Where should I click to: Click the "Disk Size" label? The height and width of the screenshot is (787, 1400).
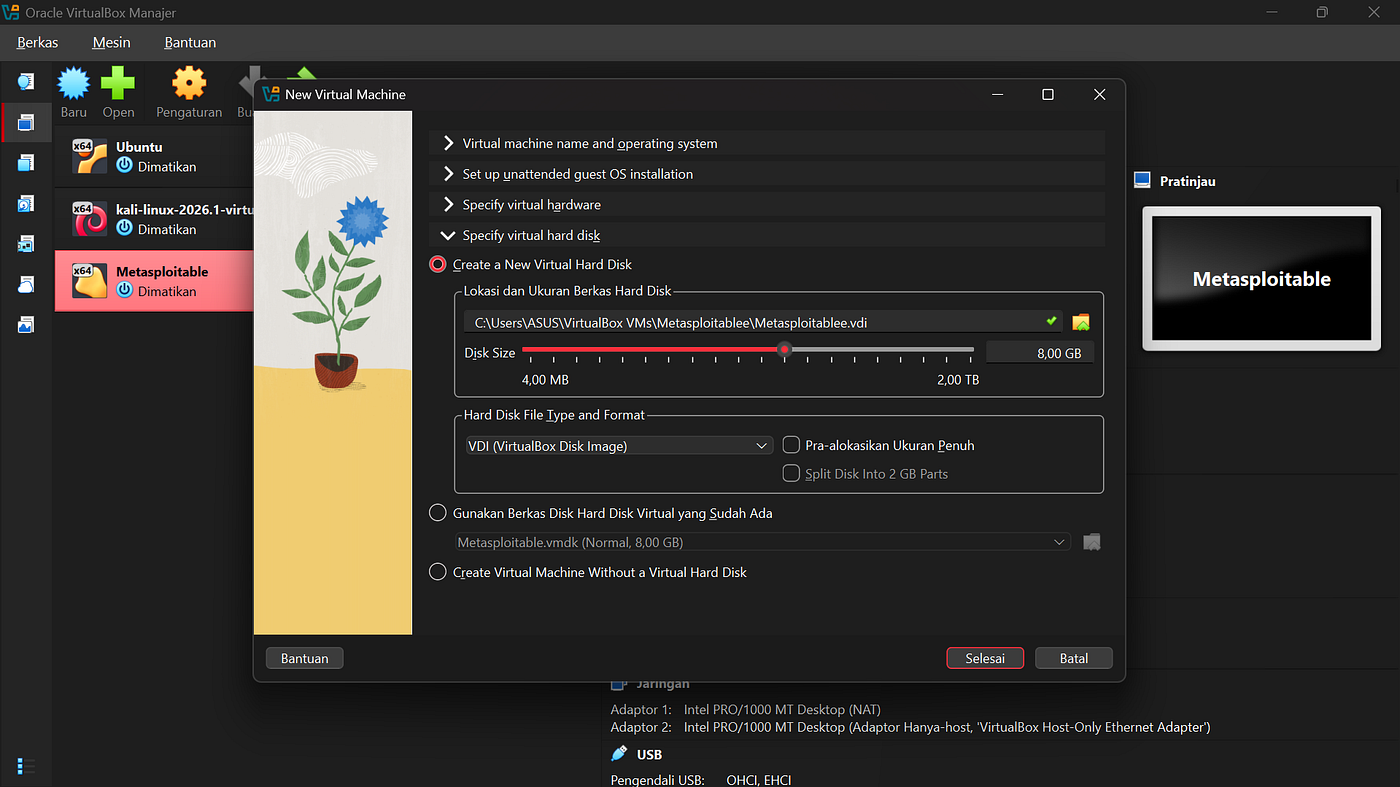[490, 352]
